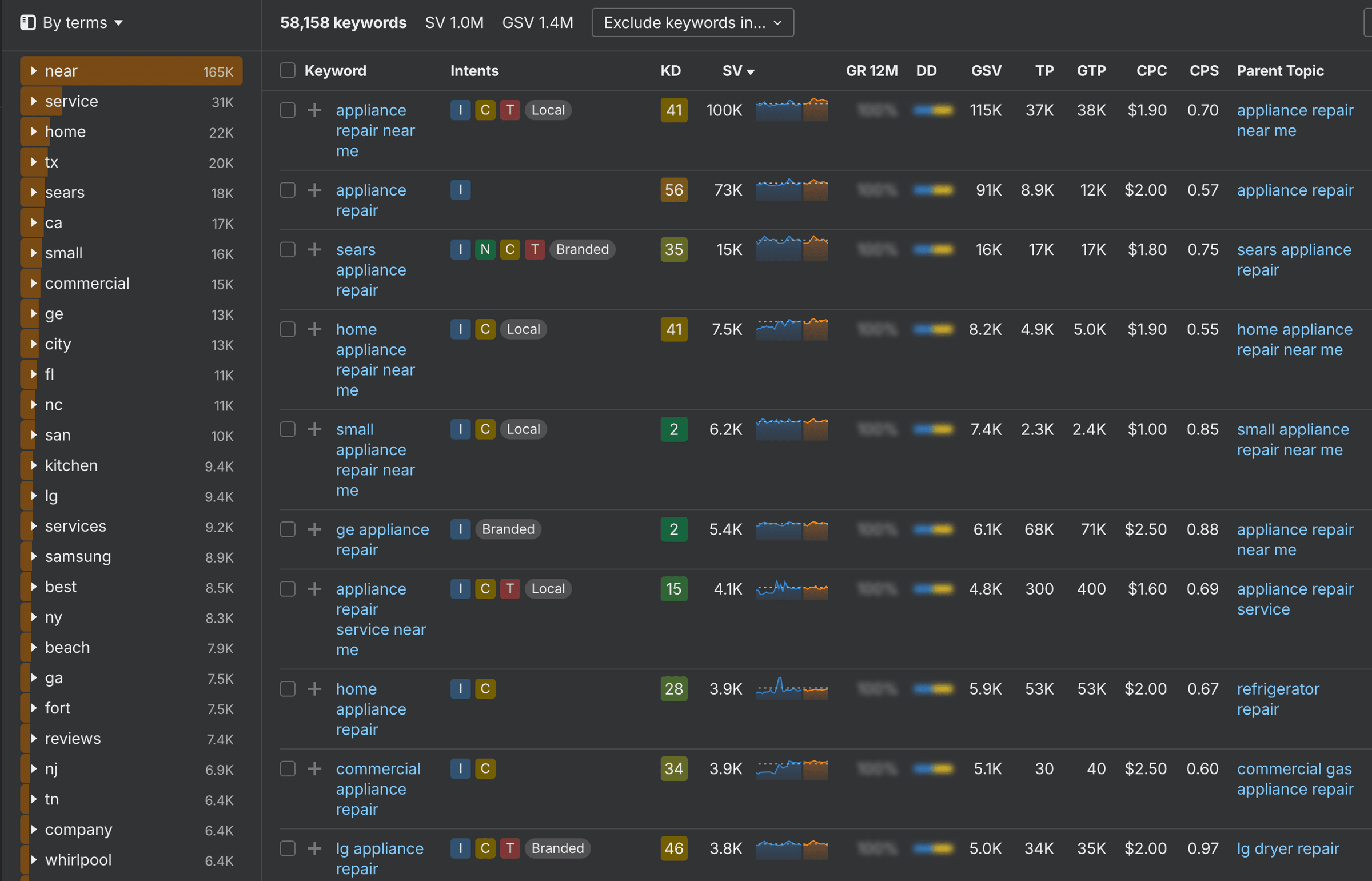Open the SV trend chart for appliance repair
The width and height of the screenshot is (1372, 881).
point(792,190)
